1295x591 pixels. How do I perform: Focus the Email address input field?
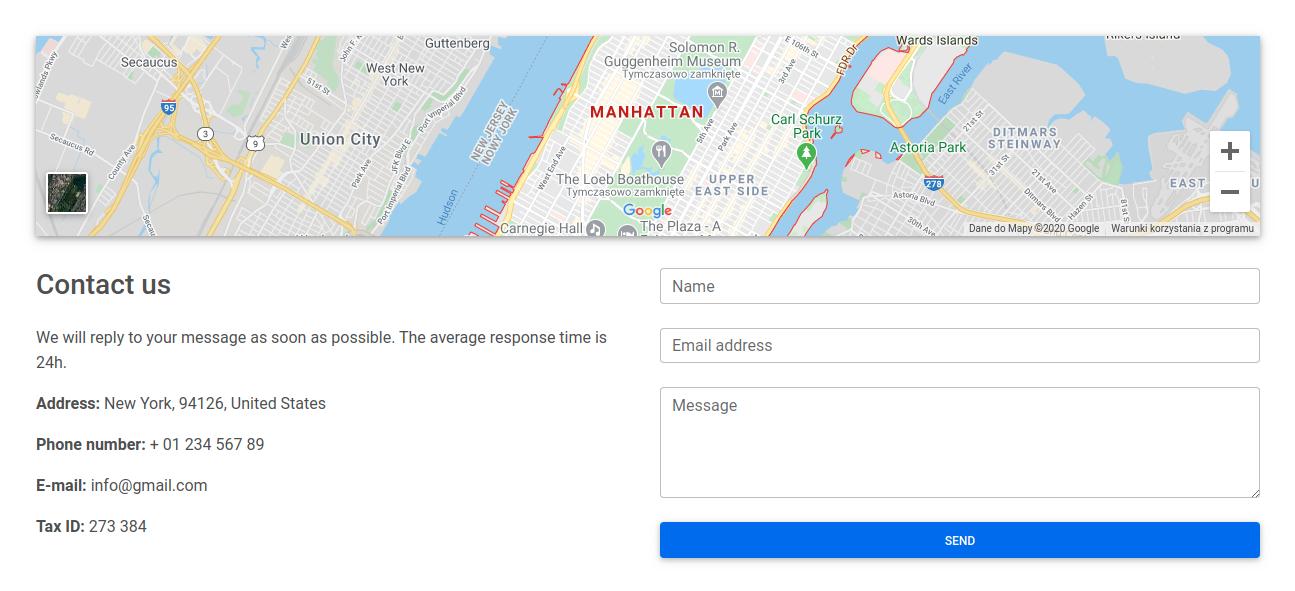tap(960, 345)
